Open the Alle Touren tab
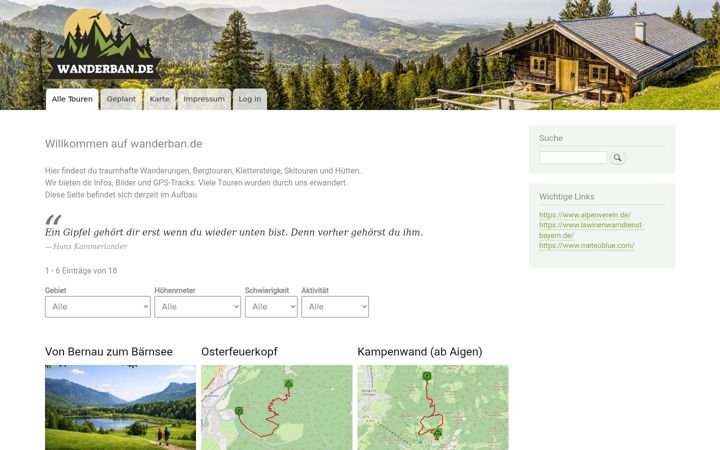The width and height of the screenshot is (720, 450). [72, 99]
